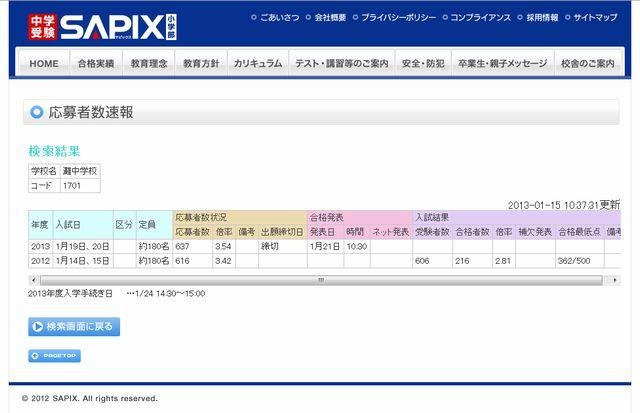Click the table scrollbar right arrow
This screenshot has width=640, height=413.
tap(615, 280)
